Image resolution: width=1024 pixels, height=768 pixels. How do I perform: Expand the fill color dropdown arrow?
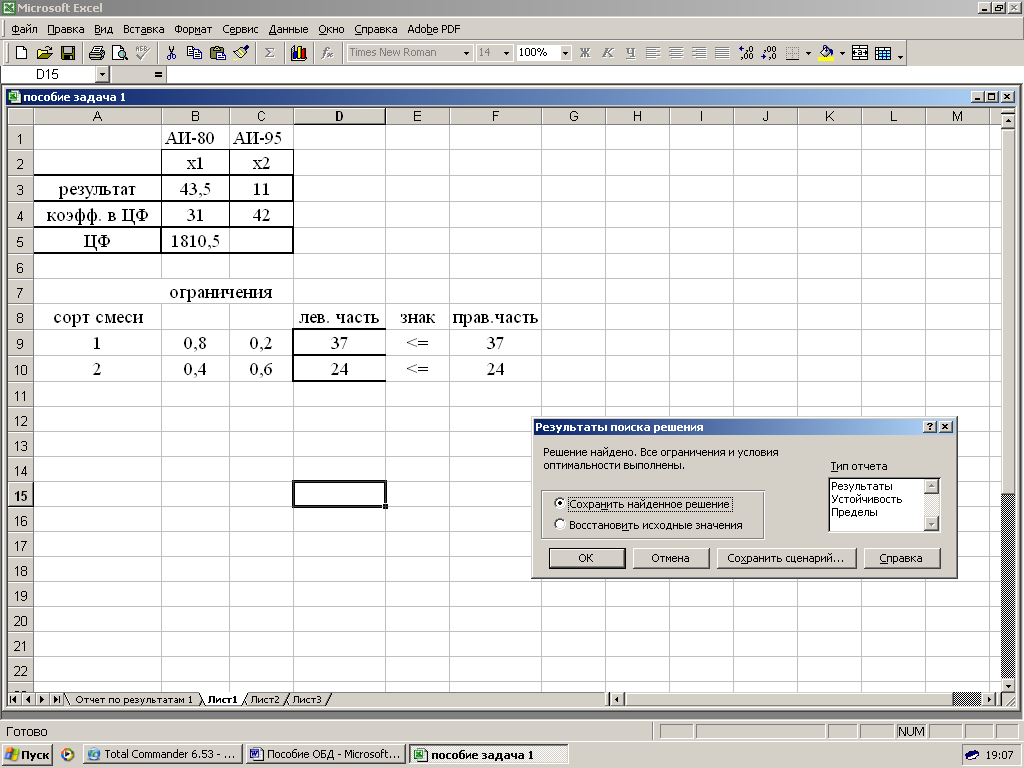[x=842, y=53]
